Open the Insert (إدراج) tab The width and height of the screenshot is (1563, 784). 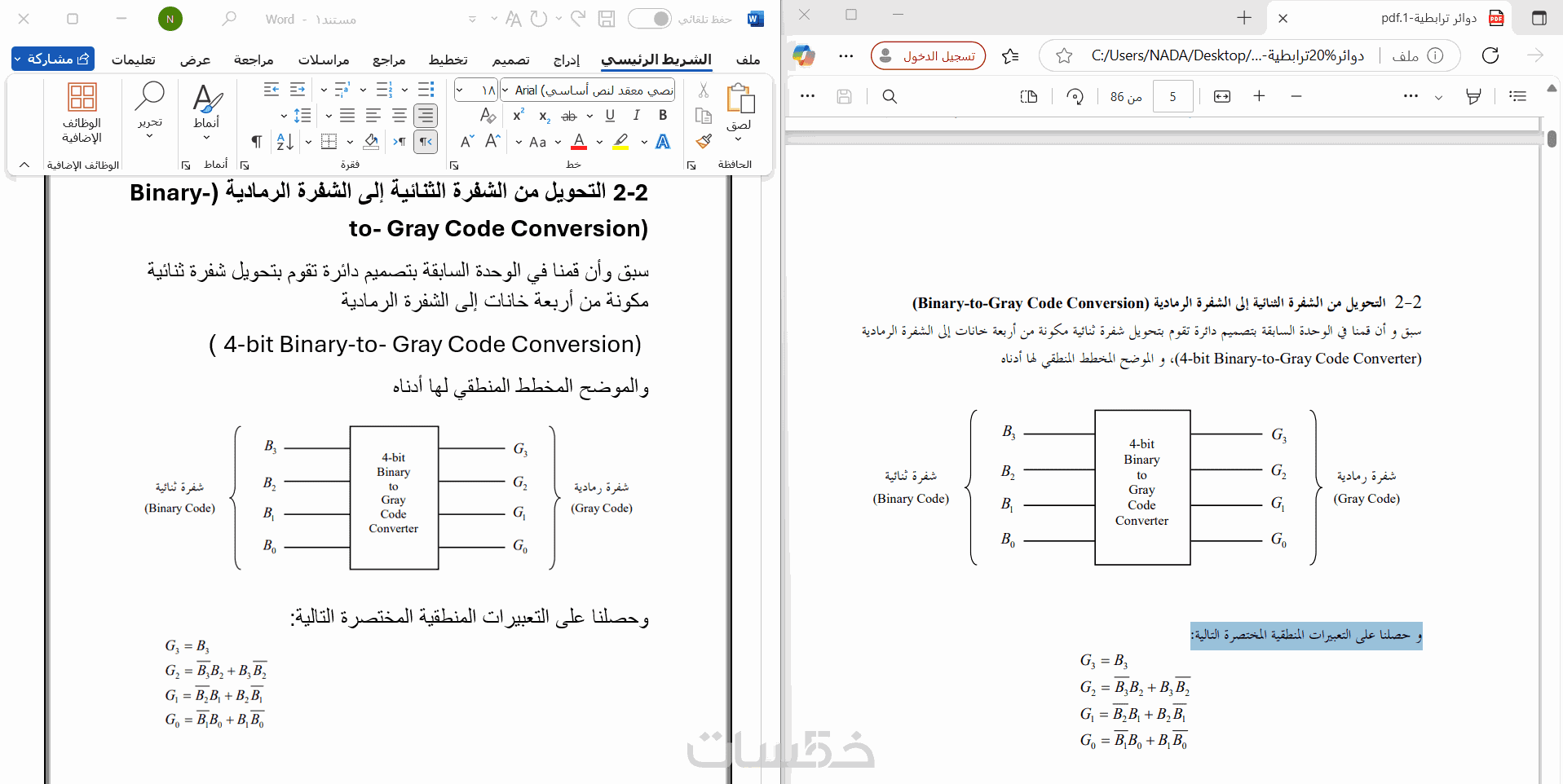(567, 59)
